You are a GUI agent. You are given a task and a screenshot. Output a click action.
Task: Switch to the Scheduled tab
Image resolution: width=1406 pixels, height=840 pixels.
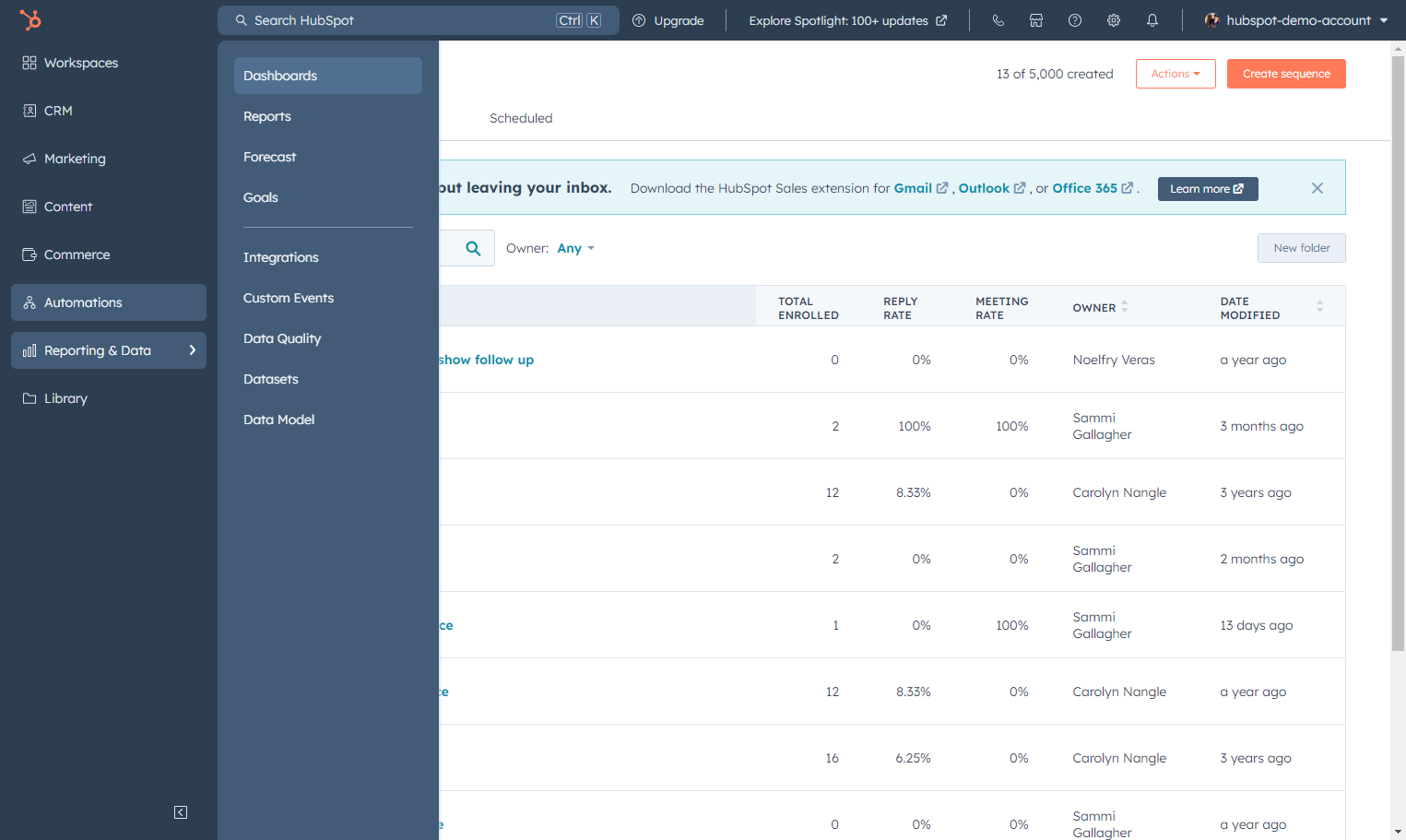pyautogui.click(x=521, y=118)
